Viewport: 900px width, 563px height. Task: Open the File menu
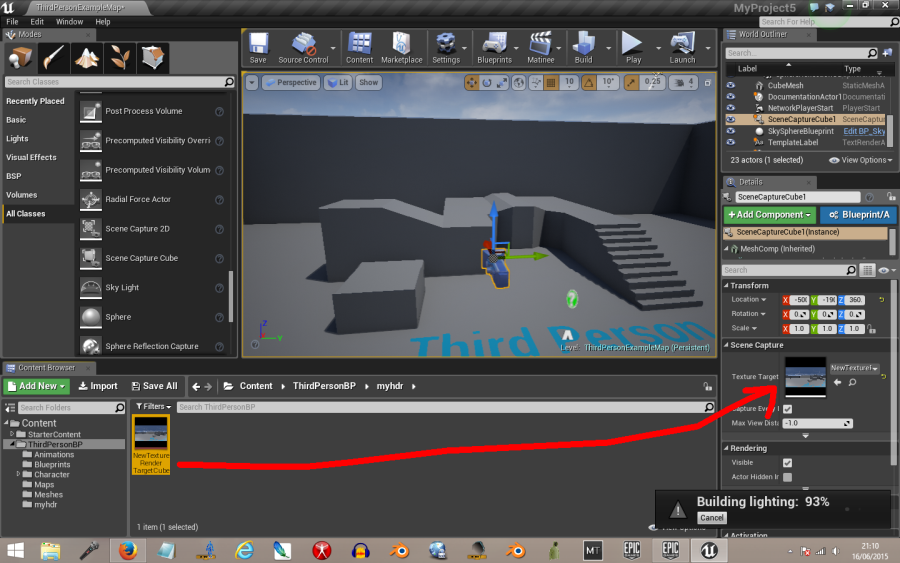point(12,22)
